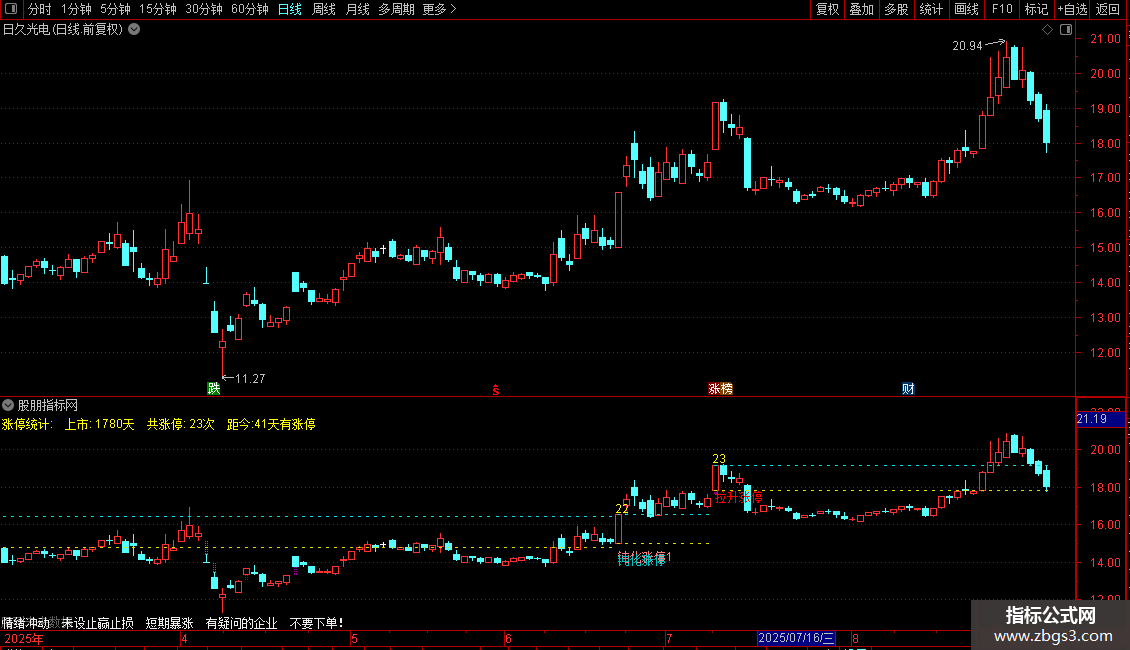Click the 有疑问的企业 warning text
The height and width of the screenshot is (650, 1130).
click(x=241, y=623)
